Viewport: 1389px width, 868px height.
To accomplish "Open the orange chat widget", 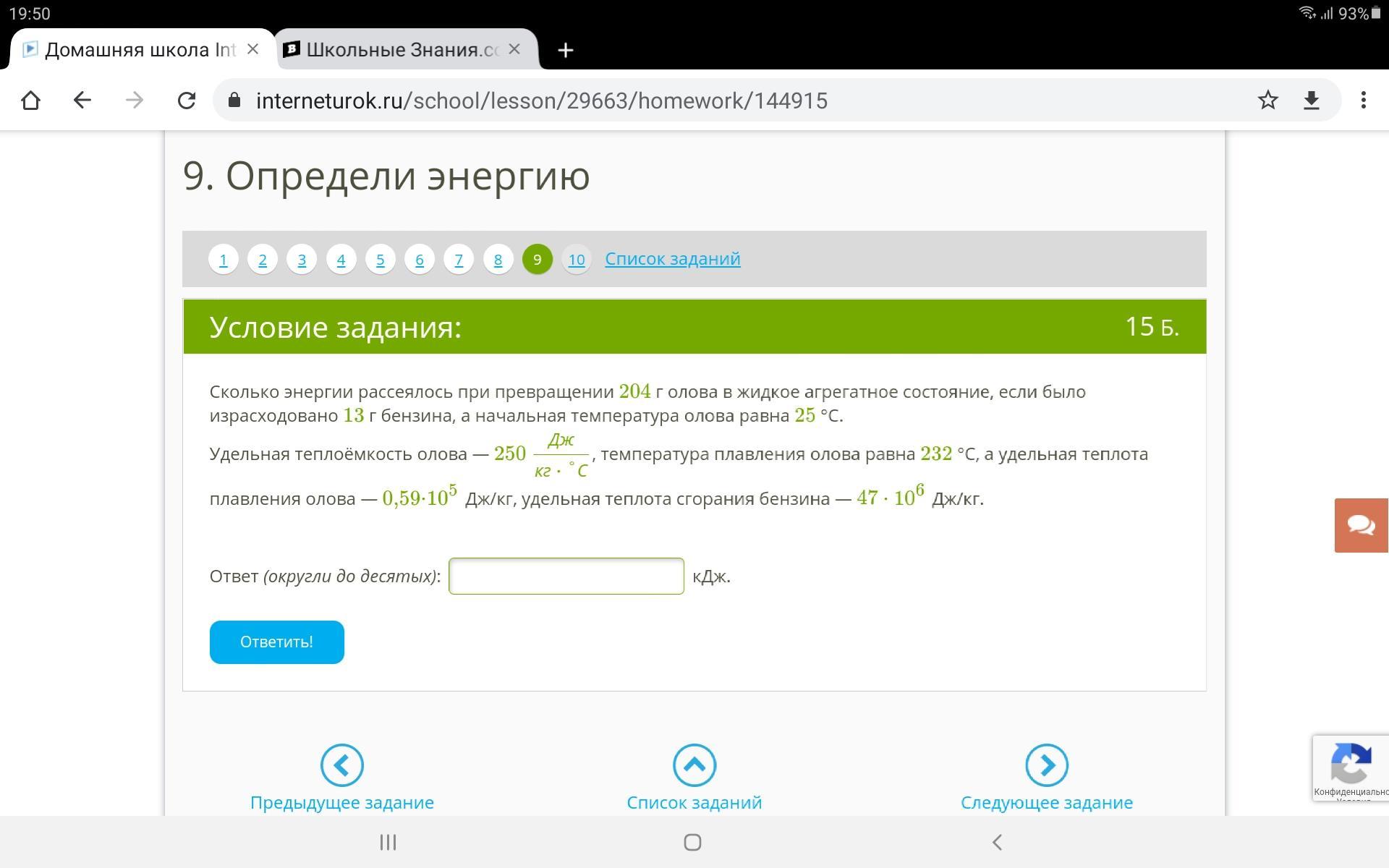I will 1361,525.
